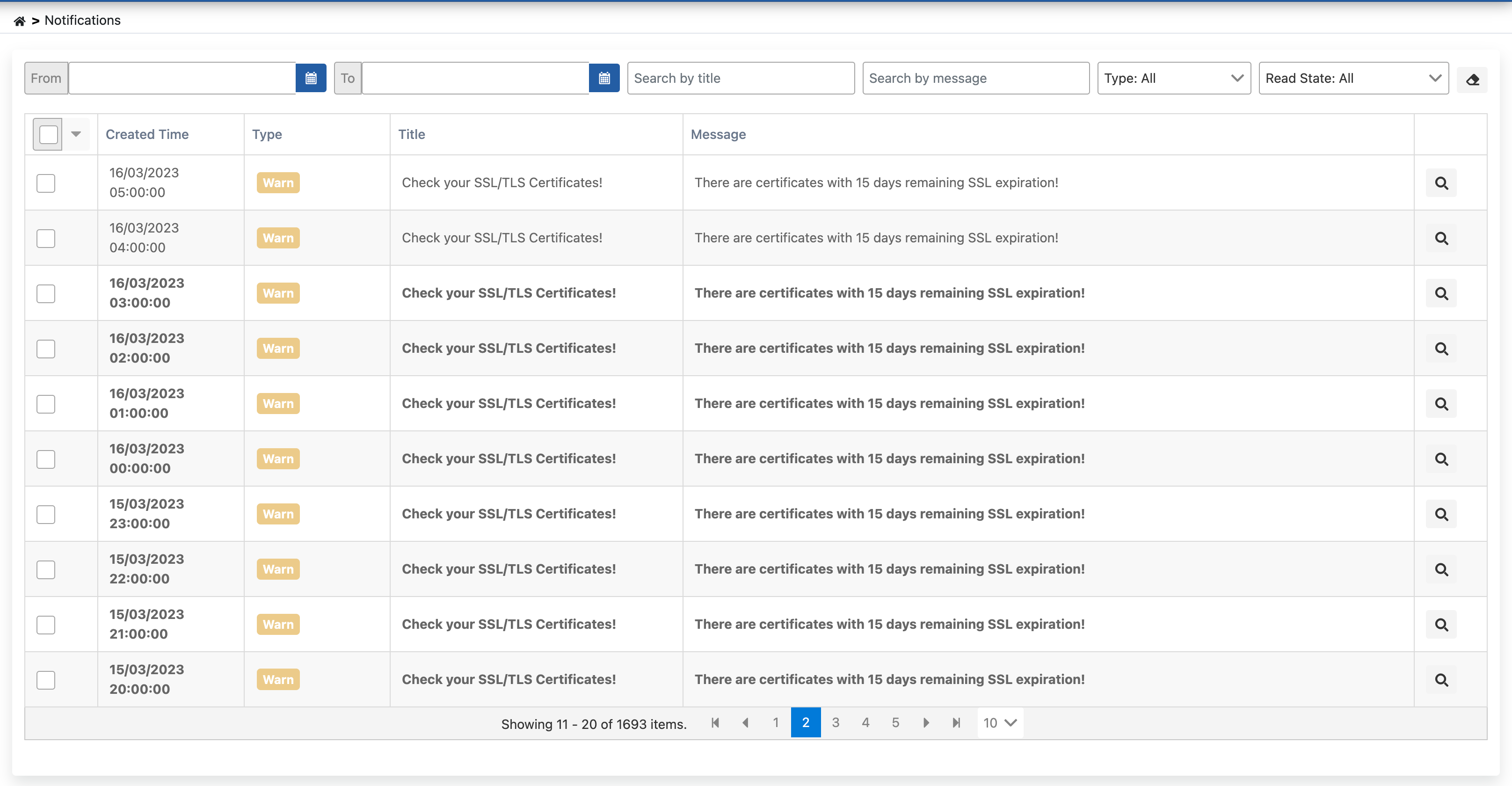
Task: Open the To date calendar picker
Action: (604, 78)
